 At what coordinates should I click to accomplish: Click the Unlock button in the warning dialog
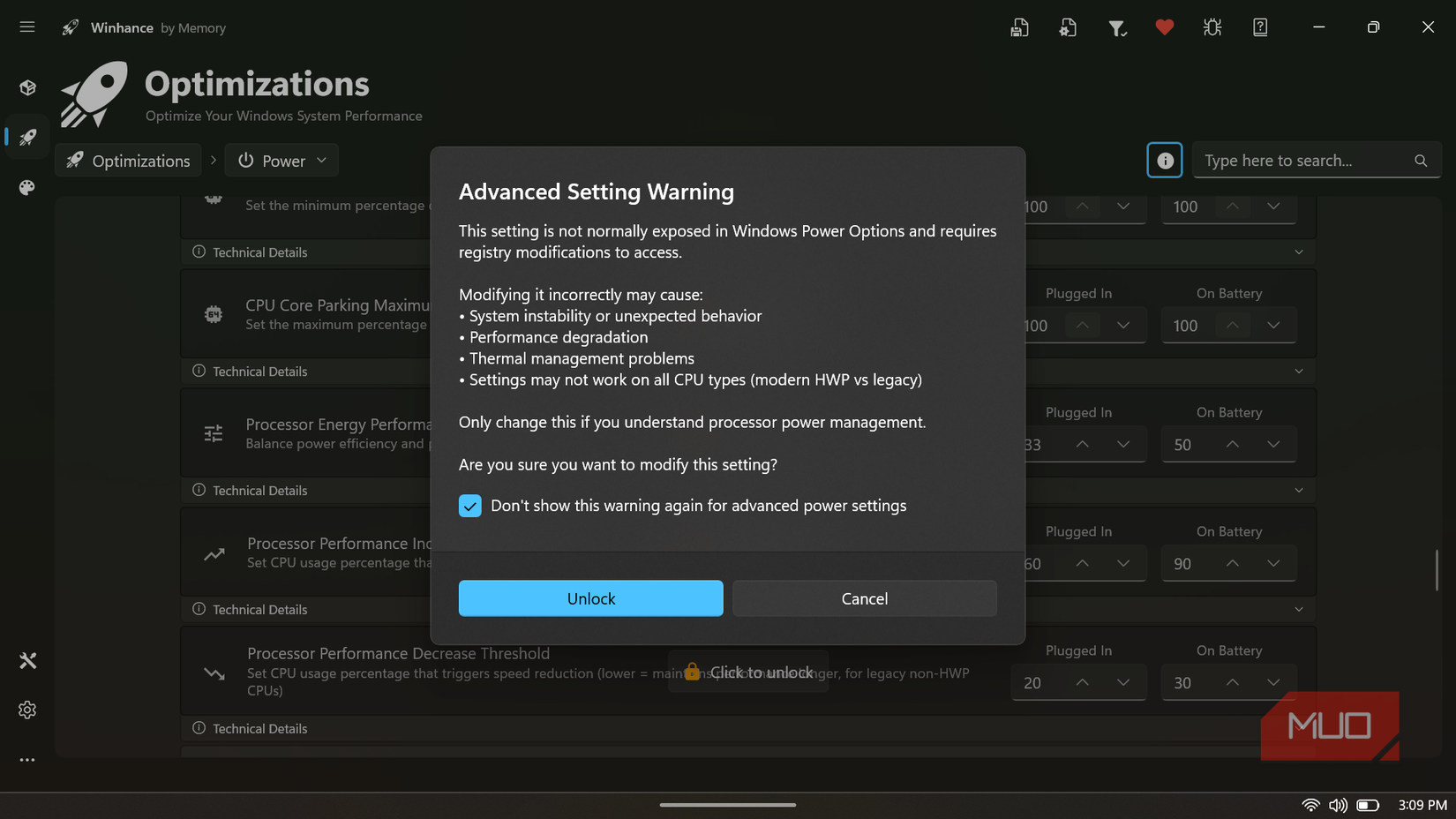click(590, 598)
